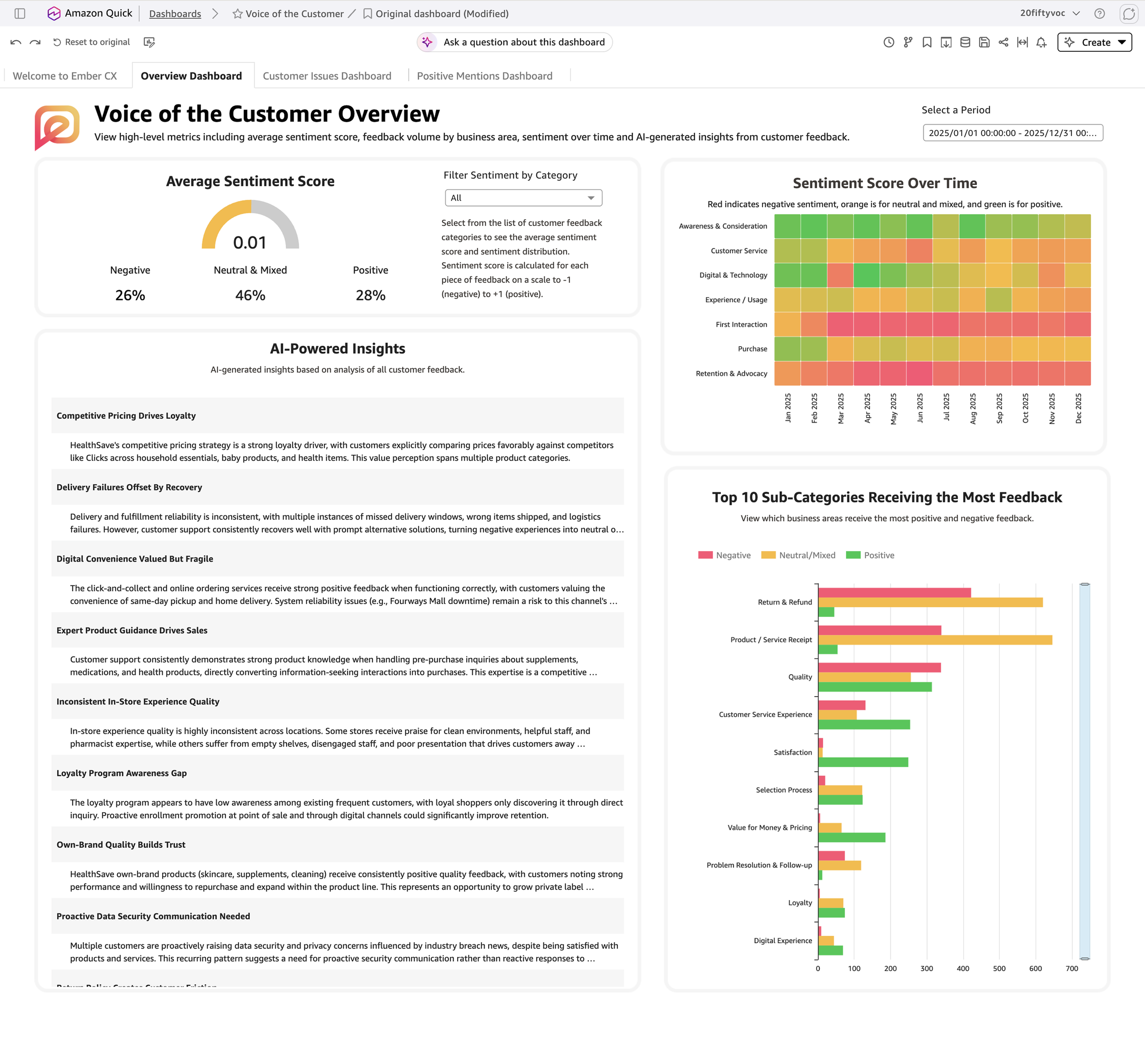Open the help question-mark icon

pyautogui.click(x=1100, y=13)
